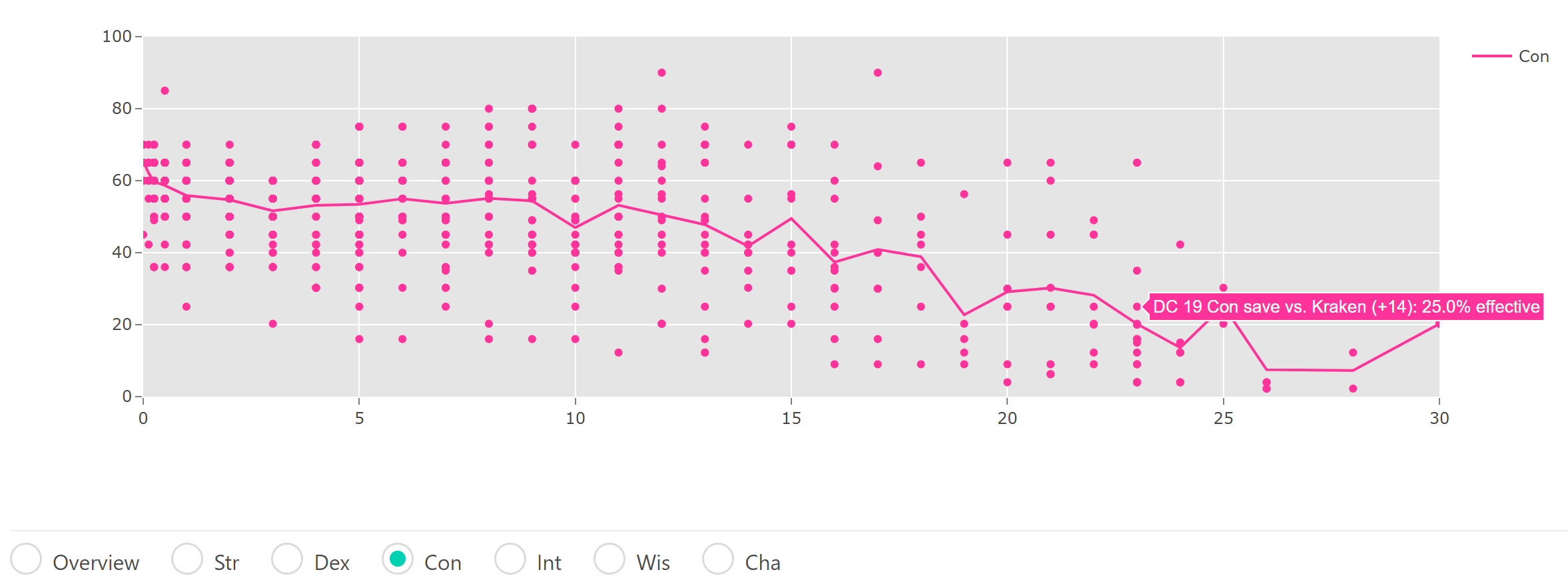Switch to the Dex radio option
The width and height of the screenshot is (1568, 588).
[x=287, y=559]
